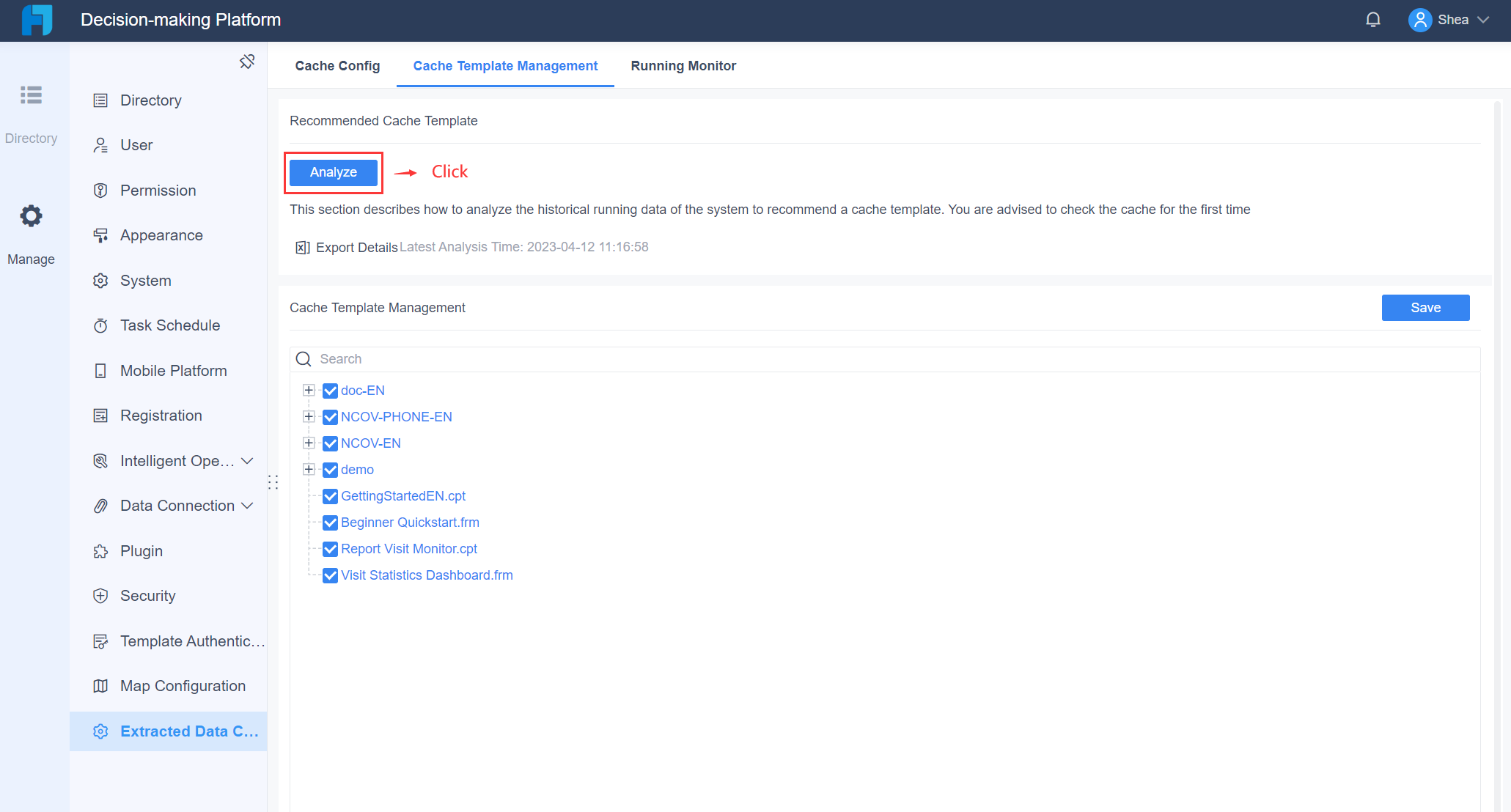Uncheck Visit Statistics Dashboard.frm
This screenshot has height=812, width=1511.
point(330,575)
